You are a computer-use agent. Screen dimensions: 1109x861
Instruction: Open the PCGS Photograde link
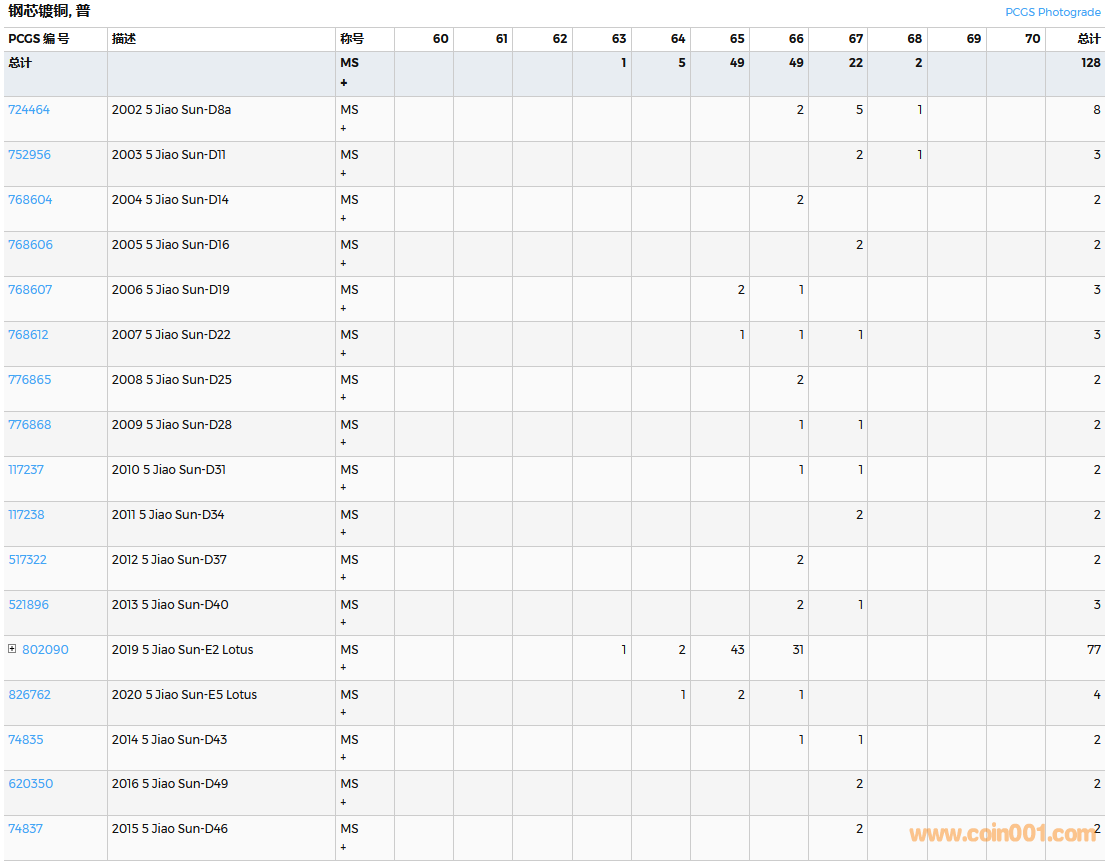[x=1052, y=12]
